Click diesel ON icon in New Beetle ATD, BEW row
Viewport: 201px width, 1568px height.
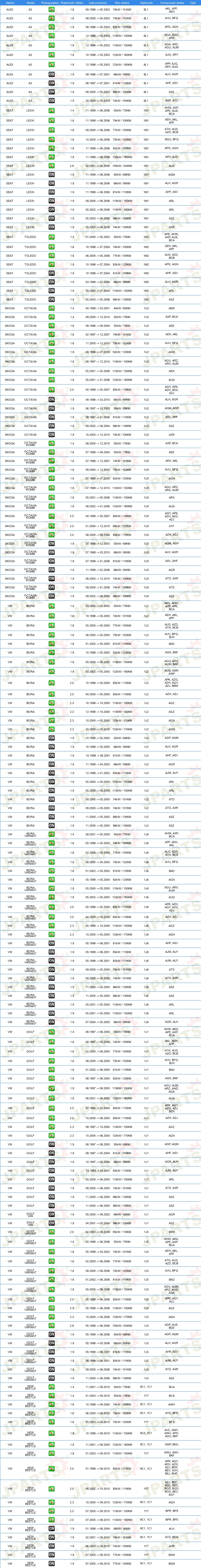(x=52, y=1536)
